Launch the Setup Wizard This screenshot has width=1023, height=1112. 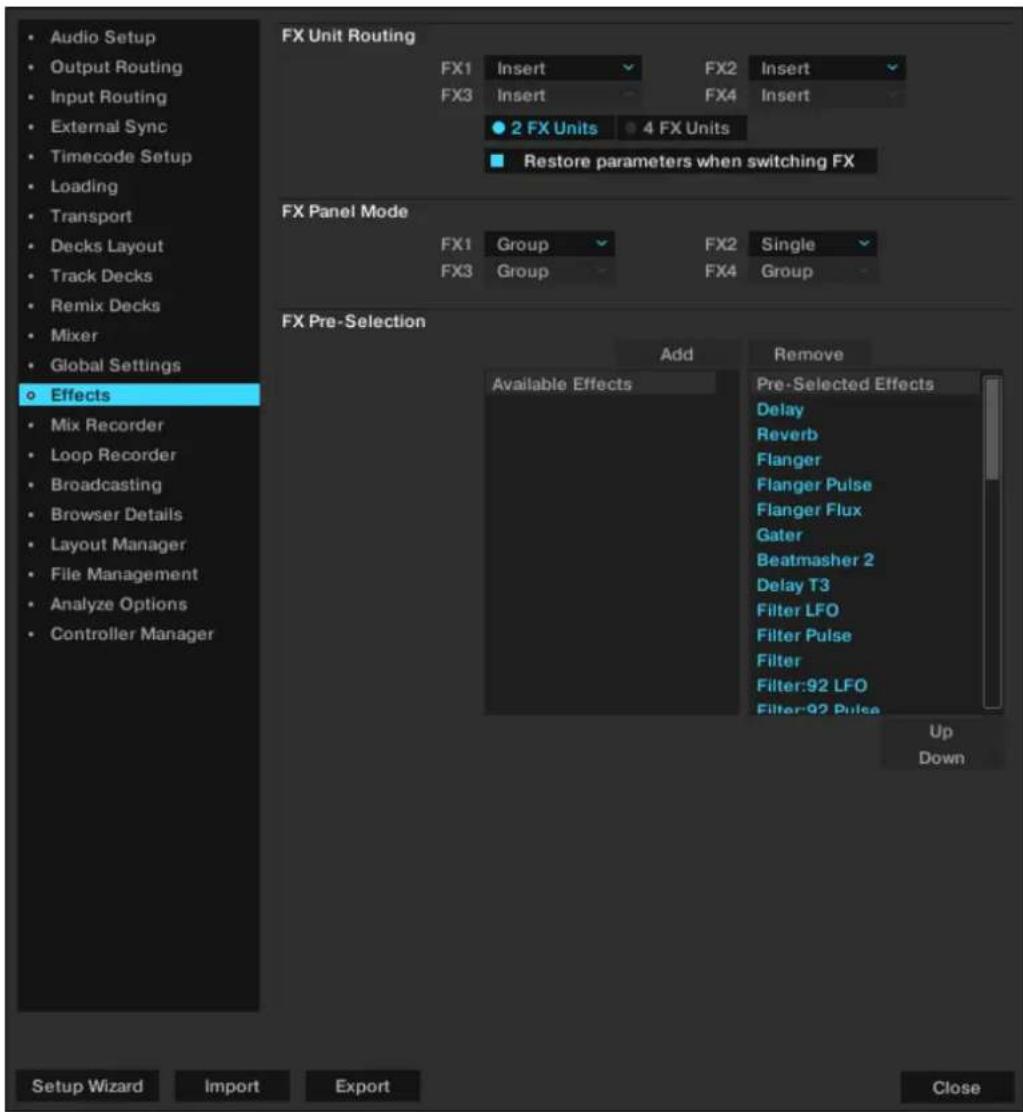point(87,1086)
